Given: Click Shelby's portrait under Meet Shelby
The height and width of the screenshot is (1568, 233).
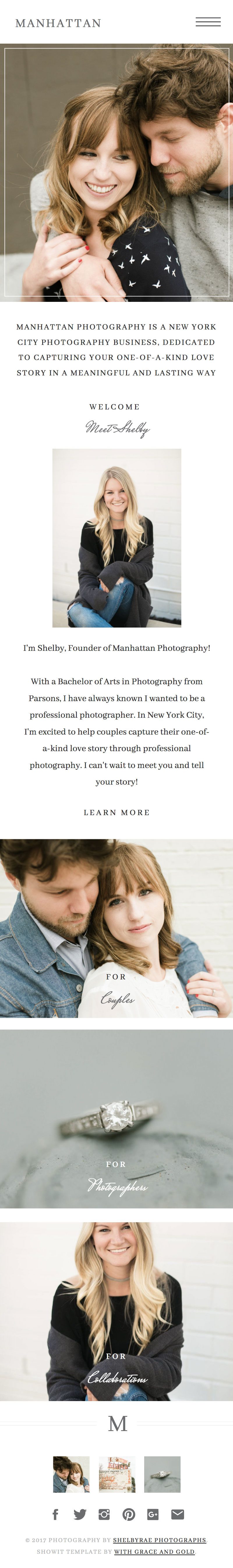Looking at the screenshot, I should (116, 538).
